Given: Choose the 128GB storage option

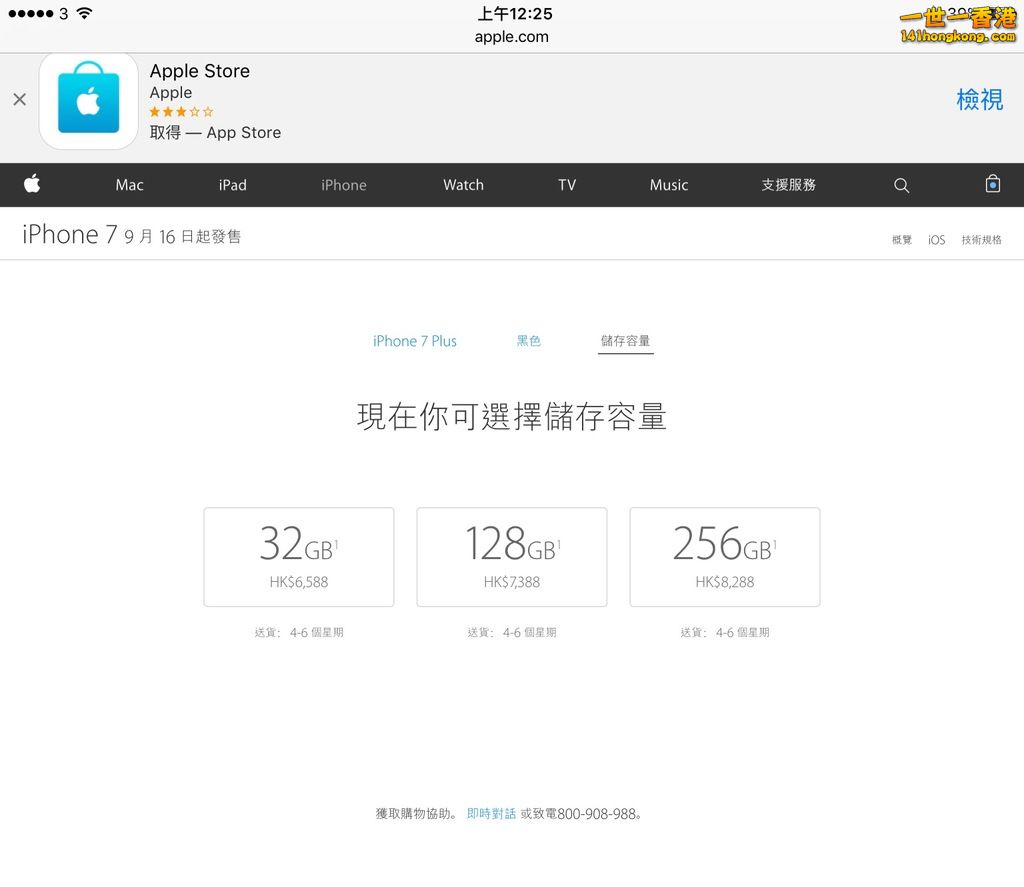Looking at the screenshot, I should [x=511, y=556].
